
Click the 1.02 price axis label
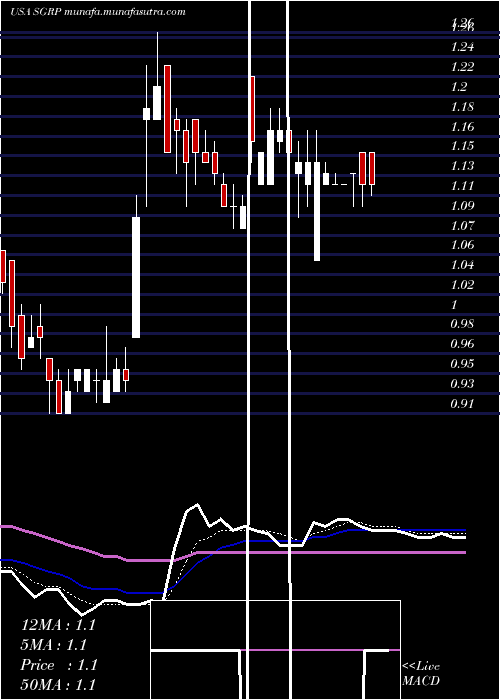(462, 285)
